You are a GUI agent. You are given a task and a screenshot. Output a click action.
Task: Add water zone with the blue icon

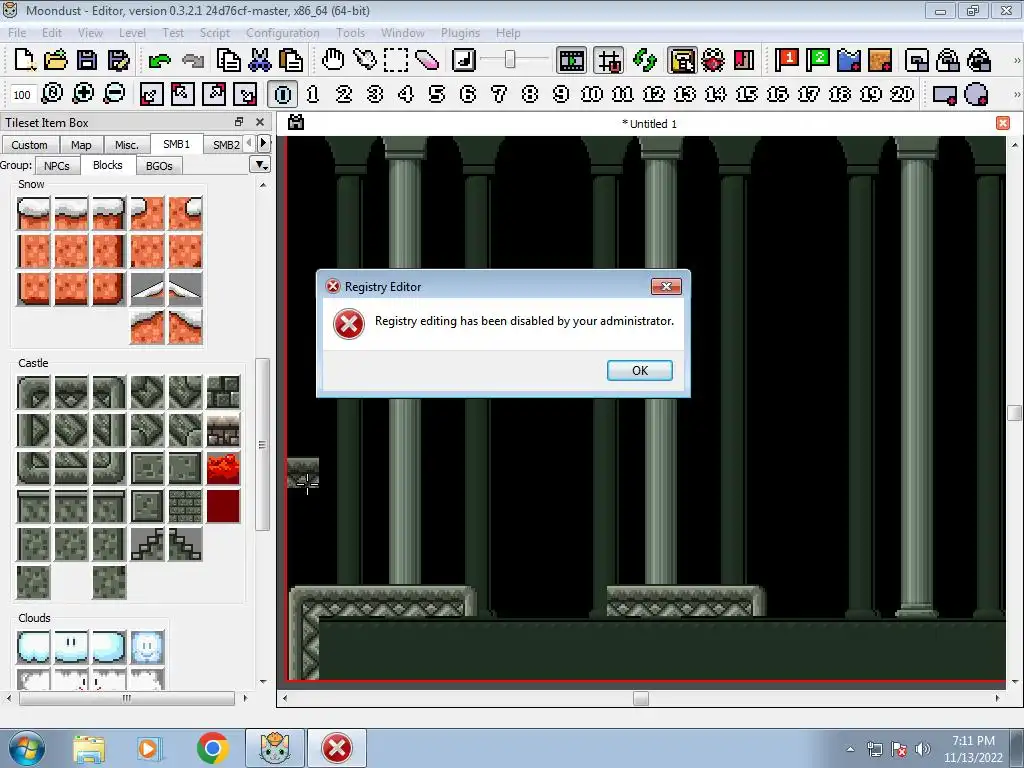(849, 60)
